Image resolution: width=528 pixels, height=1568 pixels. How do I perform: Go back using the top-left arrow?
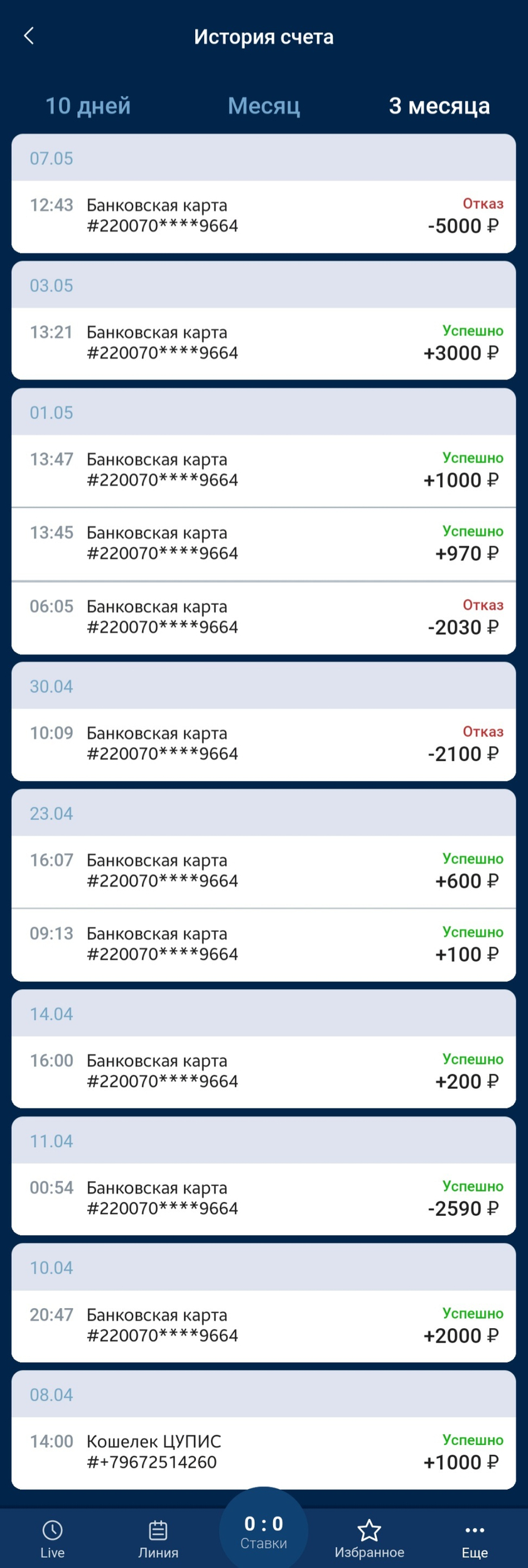(x=29, y=36)
